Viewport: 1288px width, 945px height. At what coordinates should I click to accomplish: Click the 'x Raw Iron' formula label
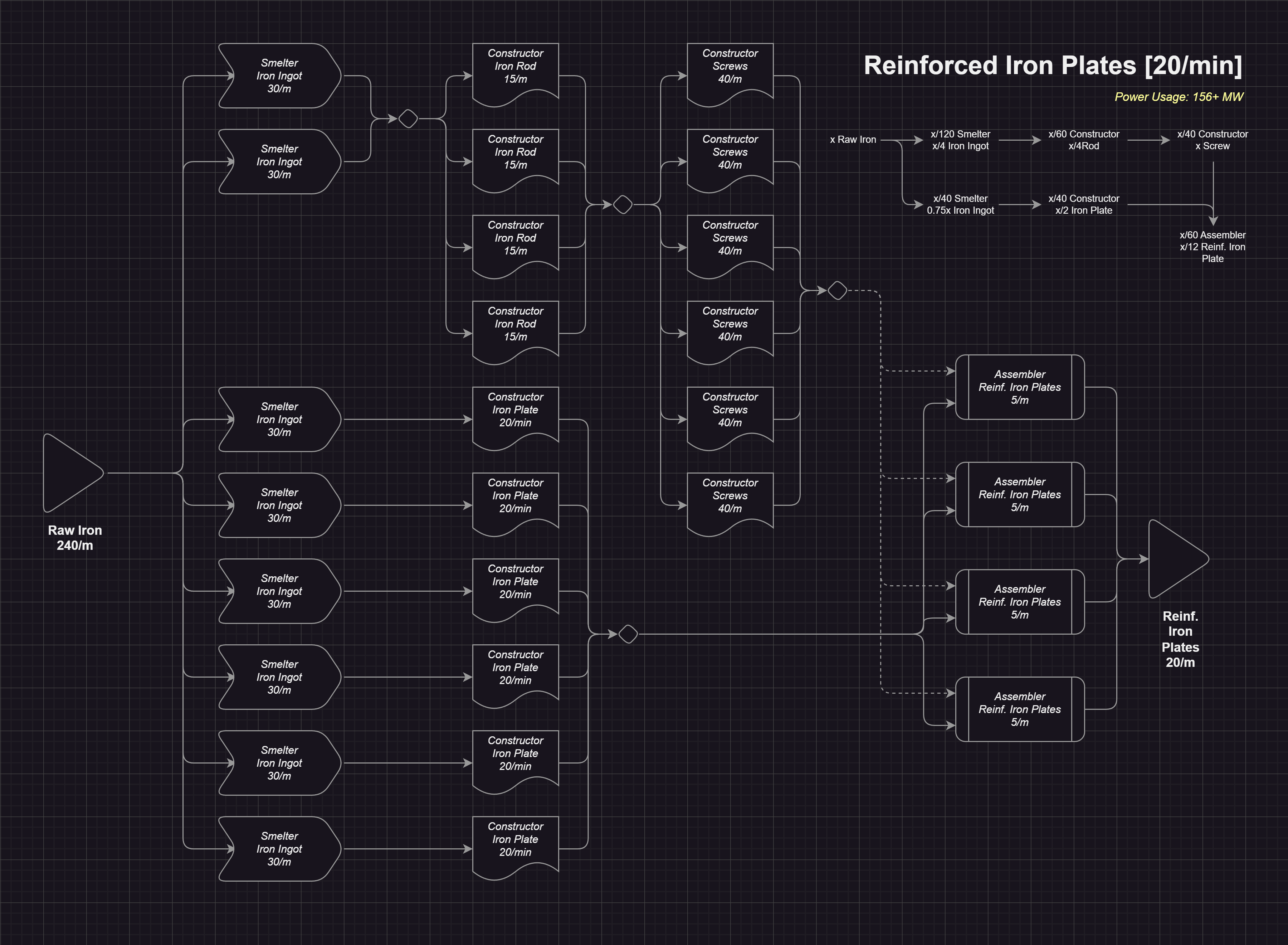(852, 140)
